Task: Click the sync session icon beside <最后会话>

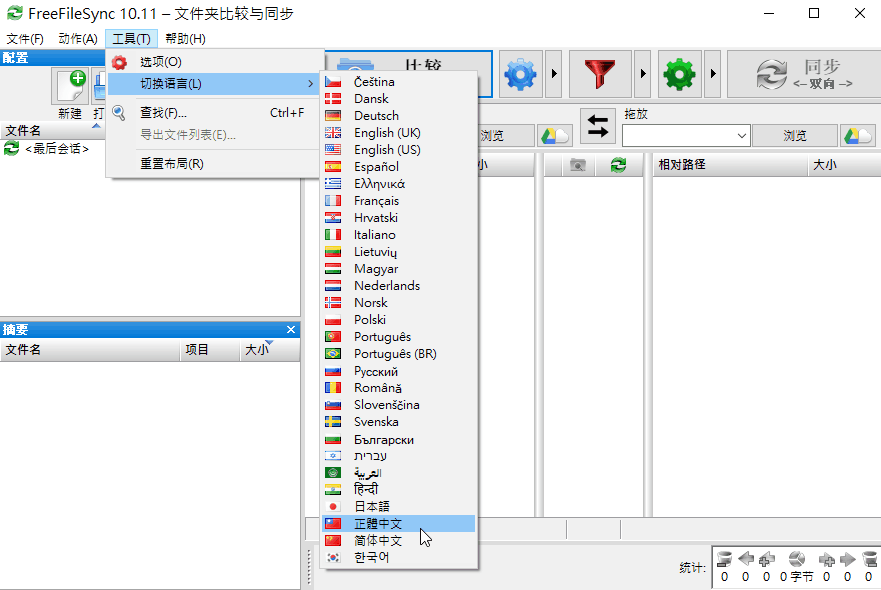Action: click(11, 148)
